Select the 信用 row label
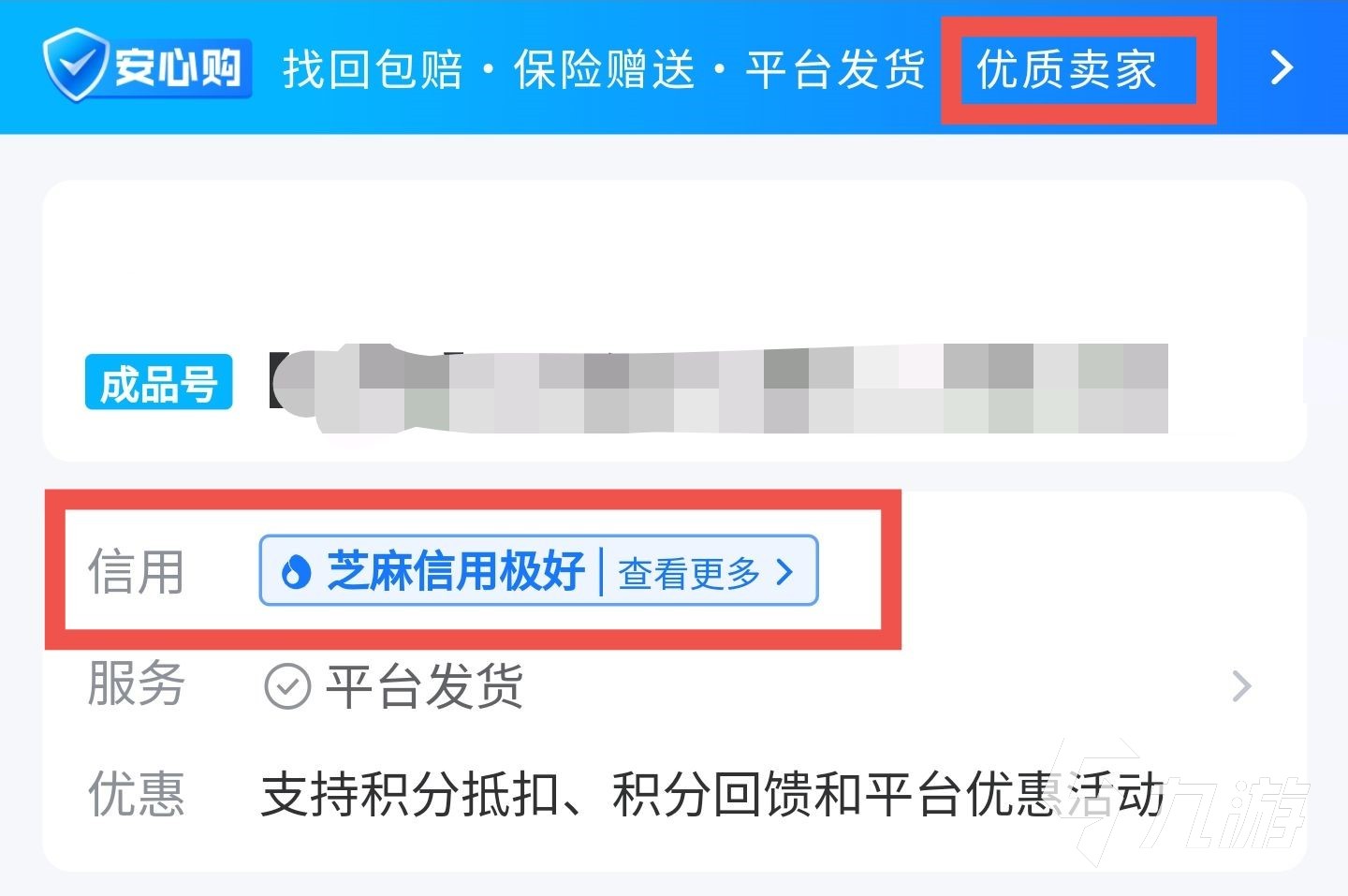This screenshot has height=896, width=1348. (x=136, y=572)
